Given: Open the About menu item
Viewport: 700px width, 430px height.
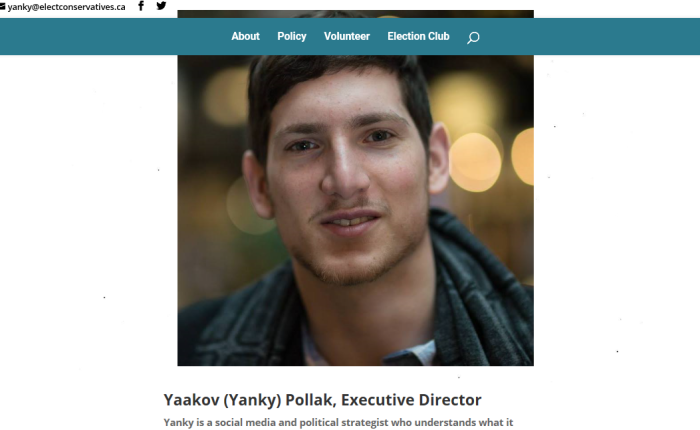Looking at the screenshot, I should coord(245,37).
